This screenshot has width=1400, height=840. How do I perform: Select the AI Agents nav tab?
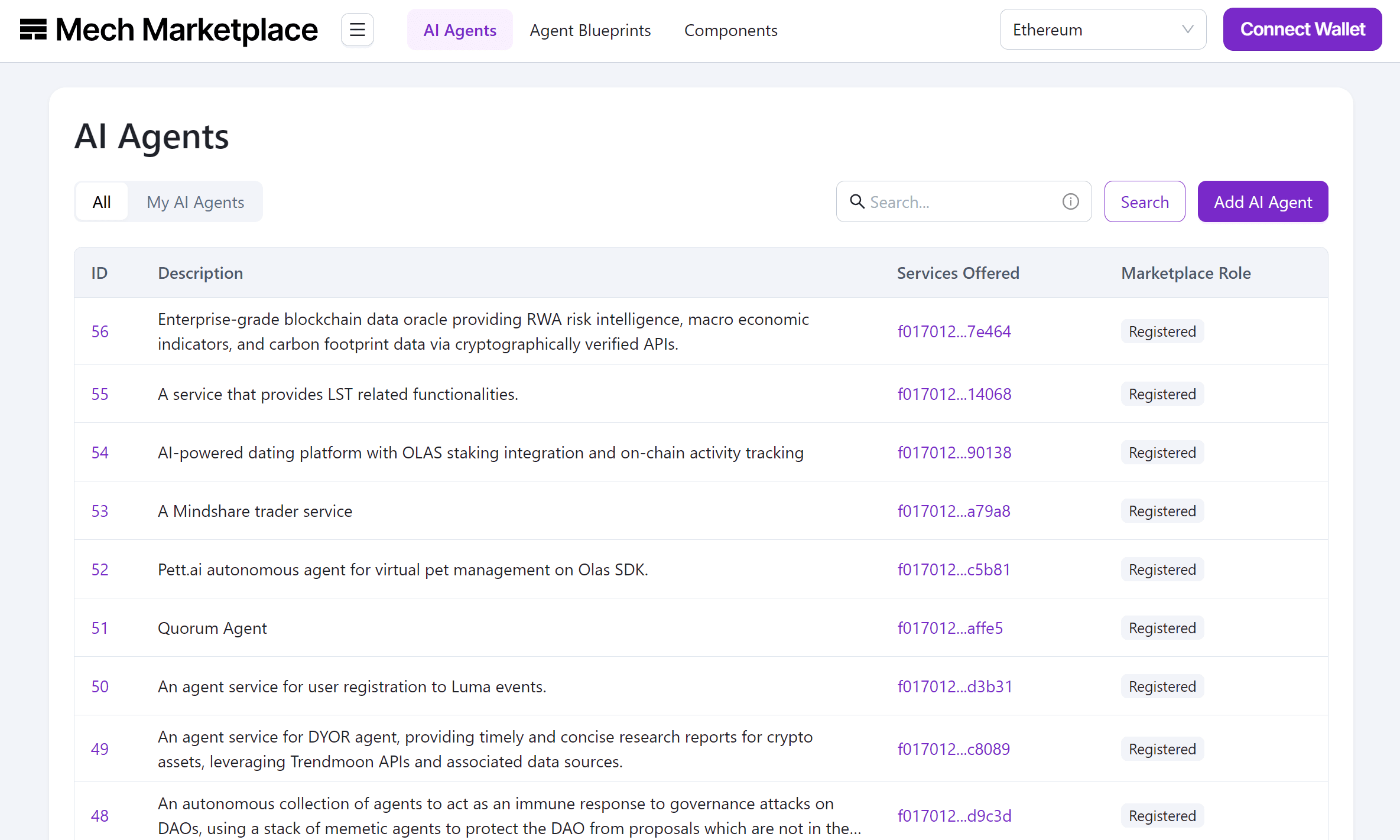[459, 30]
